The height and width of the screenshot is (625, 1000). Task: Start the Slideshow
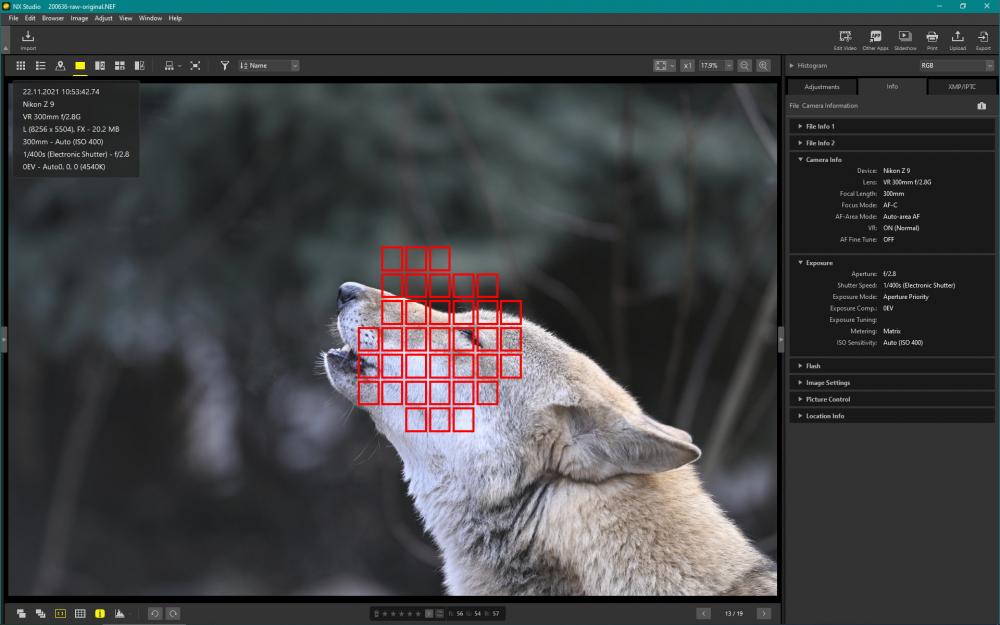tap(905, 40)
